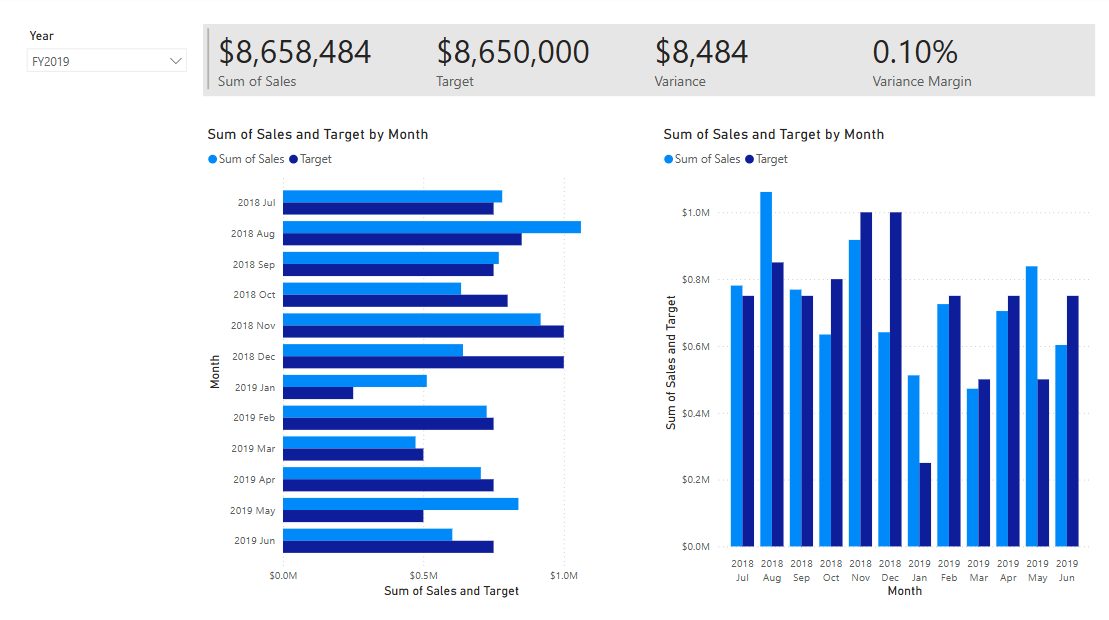Screen dimensions: 1109x620
Task: Click the Sum of Sales card label
Action: pyautogui.click(x=257, y=81)
